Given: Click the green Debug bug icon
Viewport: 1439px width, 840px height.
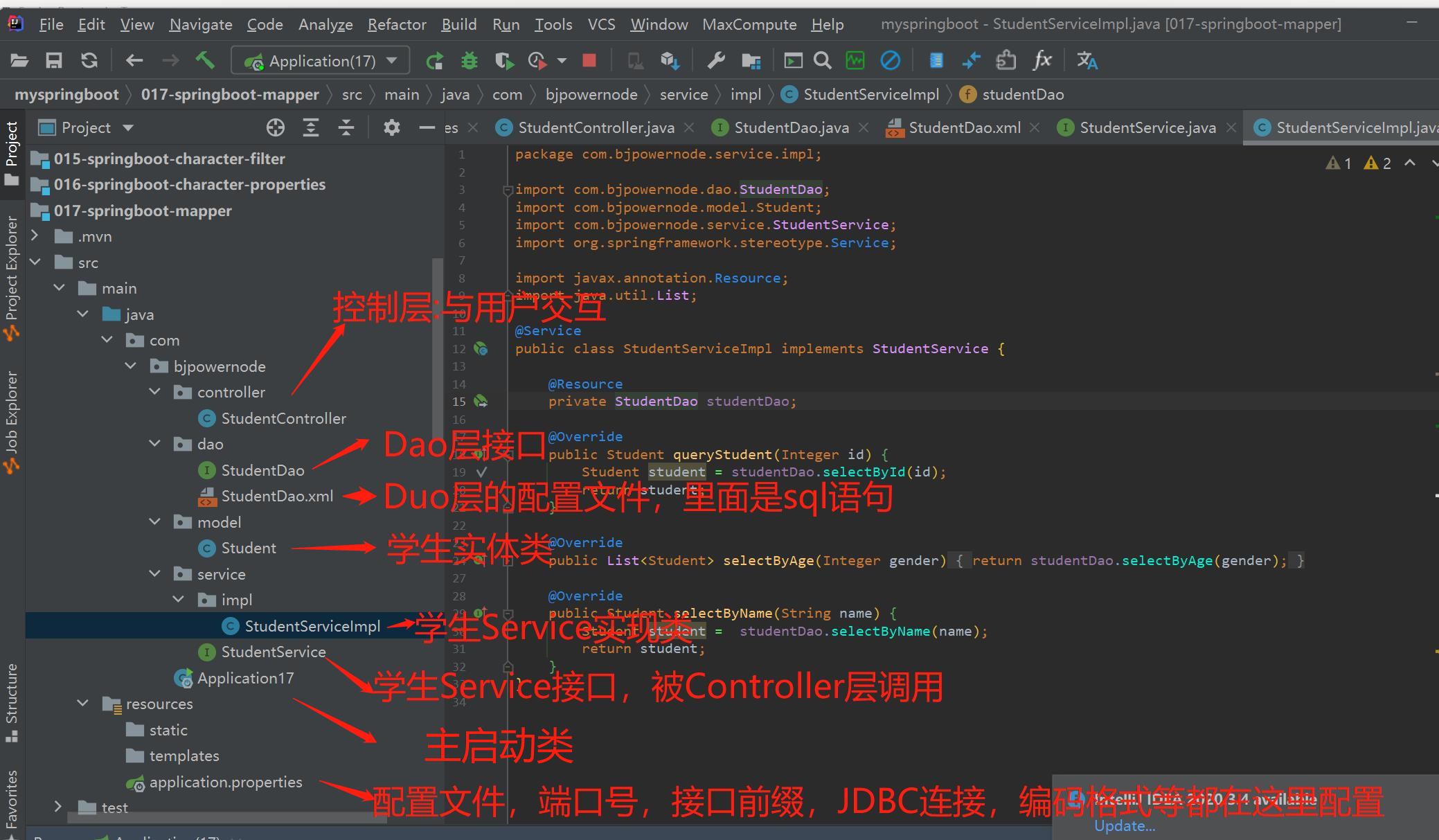Looking at the screenshot, I should pos(470,61).
